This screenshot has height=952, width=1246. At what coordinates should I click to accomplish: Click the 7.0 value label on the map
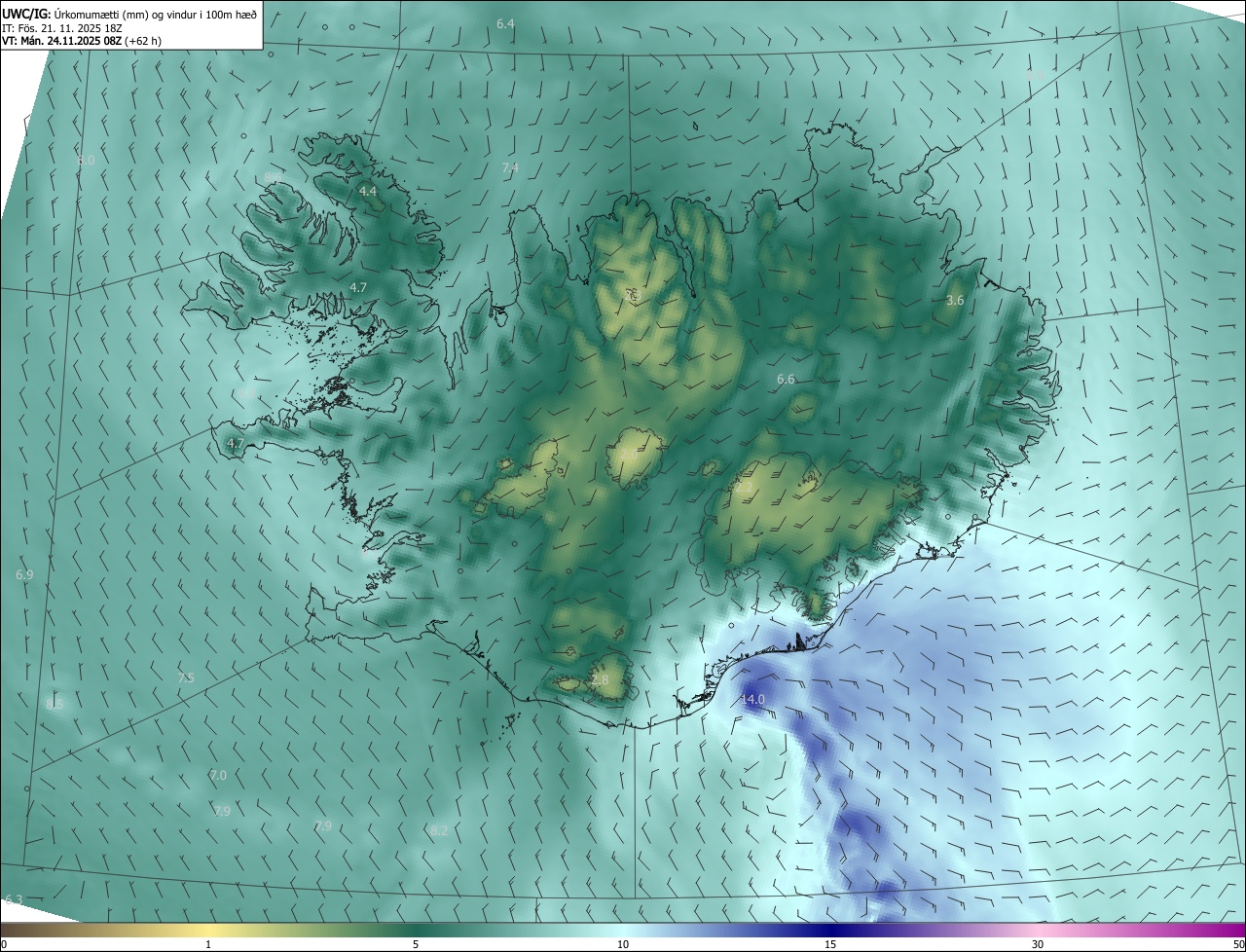(x=218, y=775)
